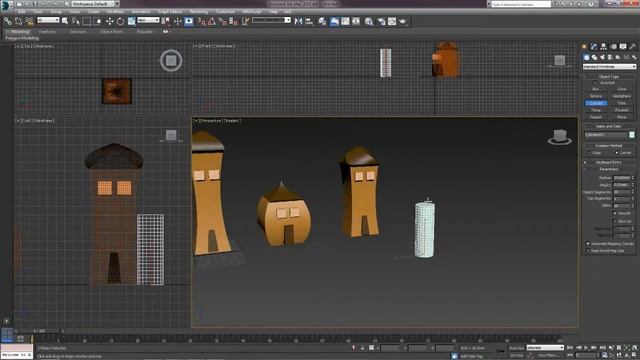640x360 pixels.
Task: Select the Shapes creation category
Action: pos(594,58)
